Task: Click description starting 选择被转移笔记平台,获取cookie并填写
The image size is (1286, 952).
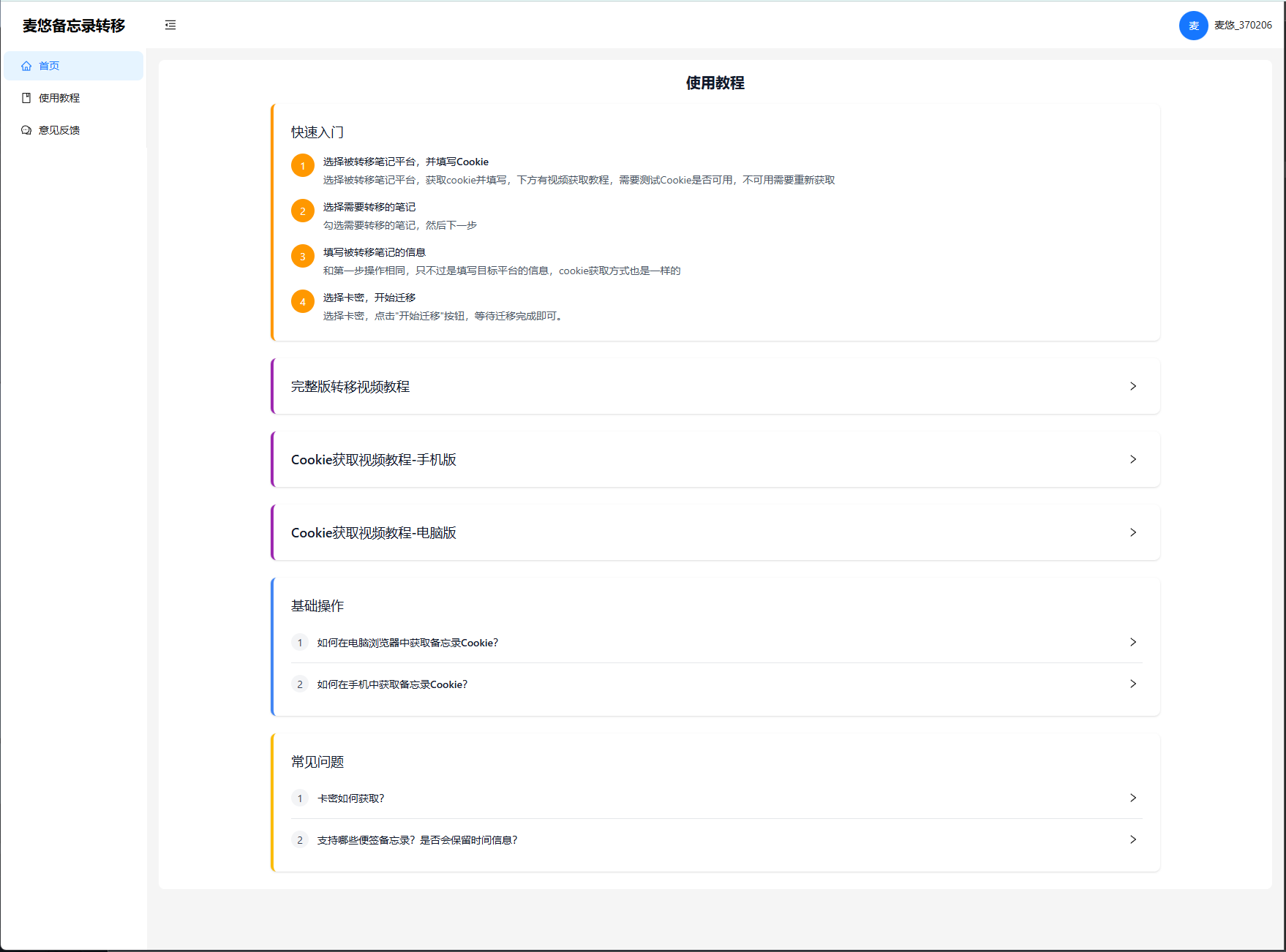Action: click(x=579, y=180)
